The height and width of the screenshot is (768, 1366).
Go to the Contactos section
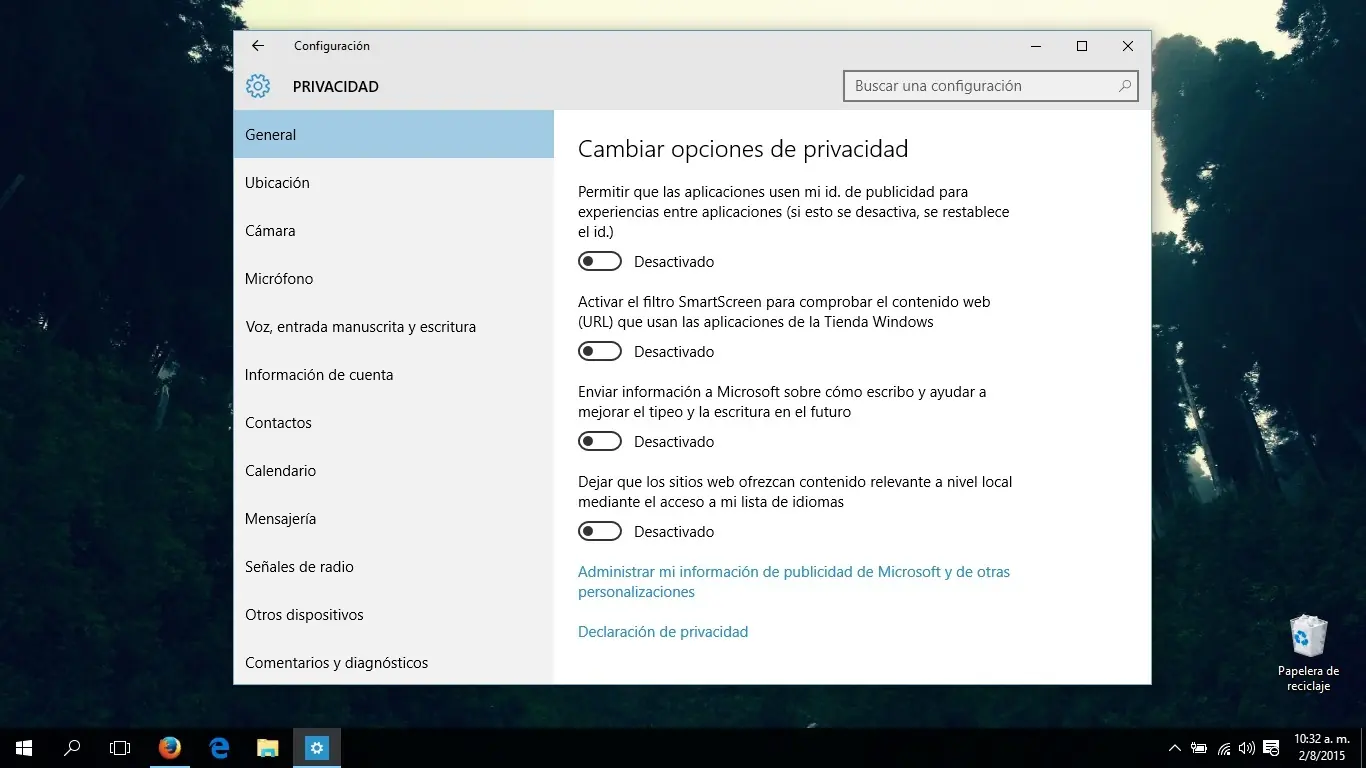pos(393,422)
